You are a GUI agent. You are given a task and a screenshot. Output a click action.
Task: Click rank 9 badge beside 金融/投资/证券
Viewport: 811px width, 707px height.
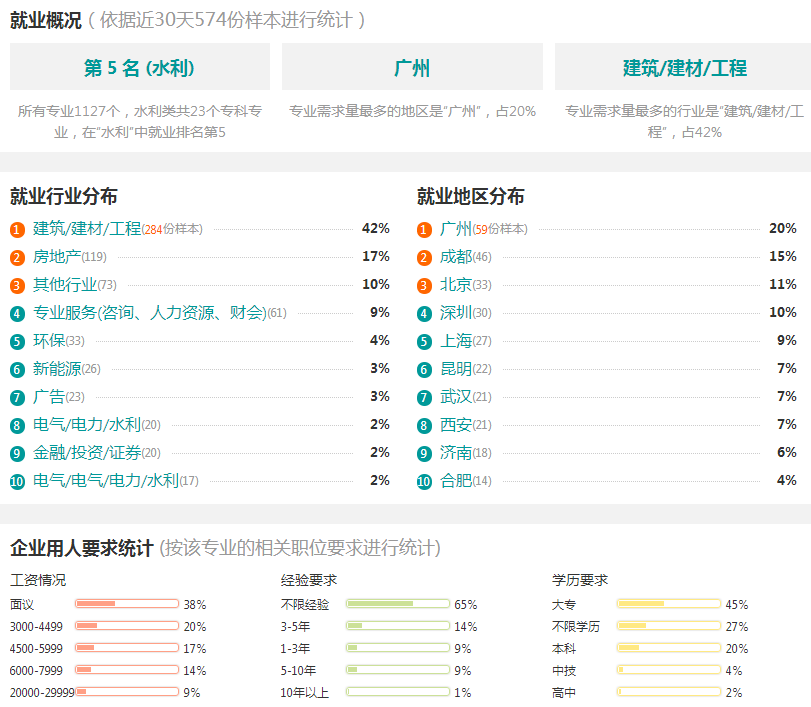coord(17,454)
